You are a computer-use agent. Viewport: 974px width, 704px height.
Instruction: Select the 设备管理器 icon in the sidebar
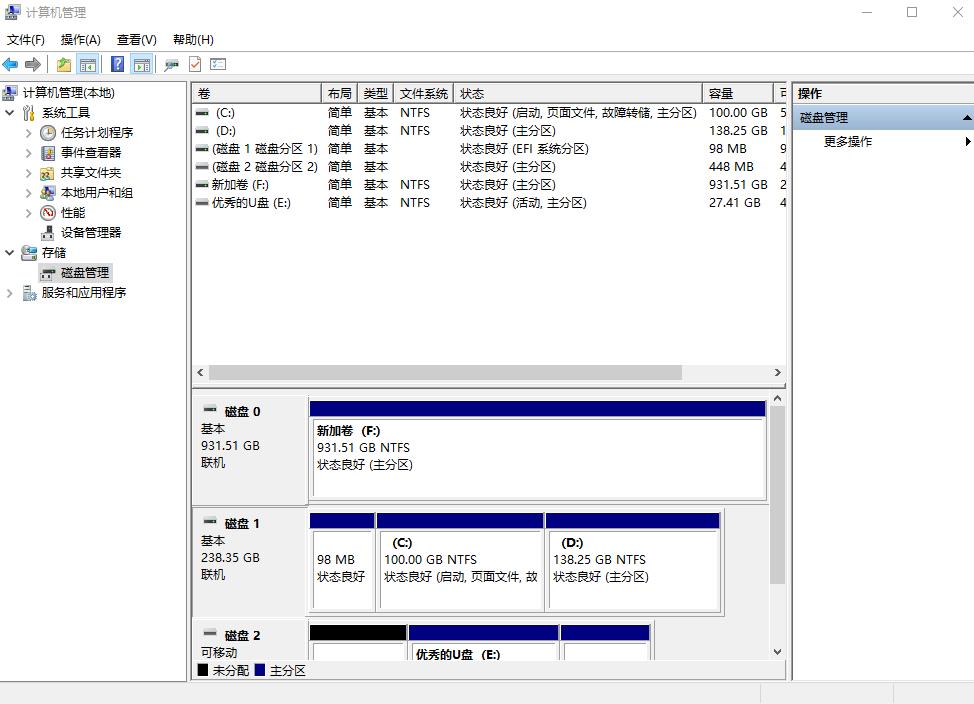click(47, 232)
